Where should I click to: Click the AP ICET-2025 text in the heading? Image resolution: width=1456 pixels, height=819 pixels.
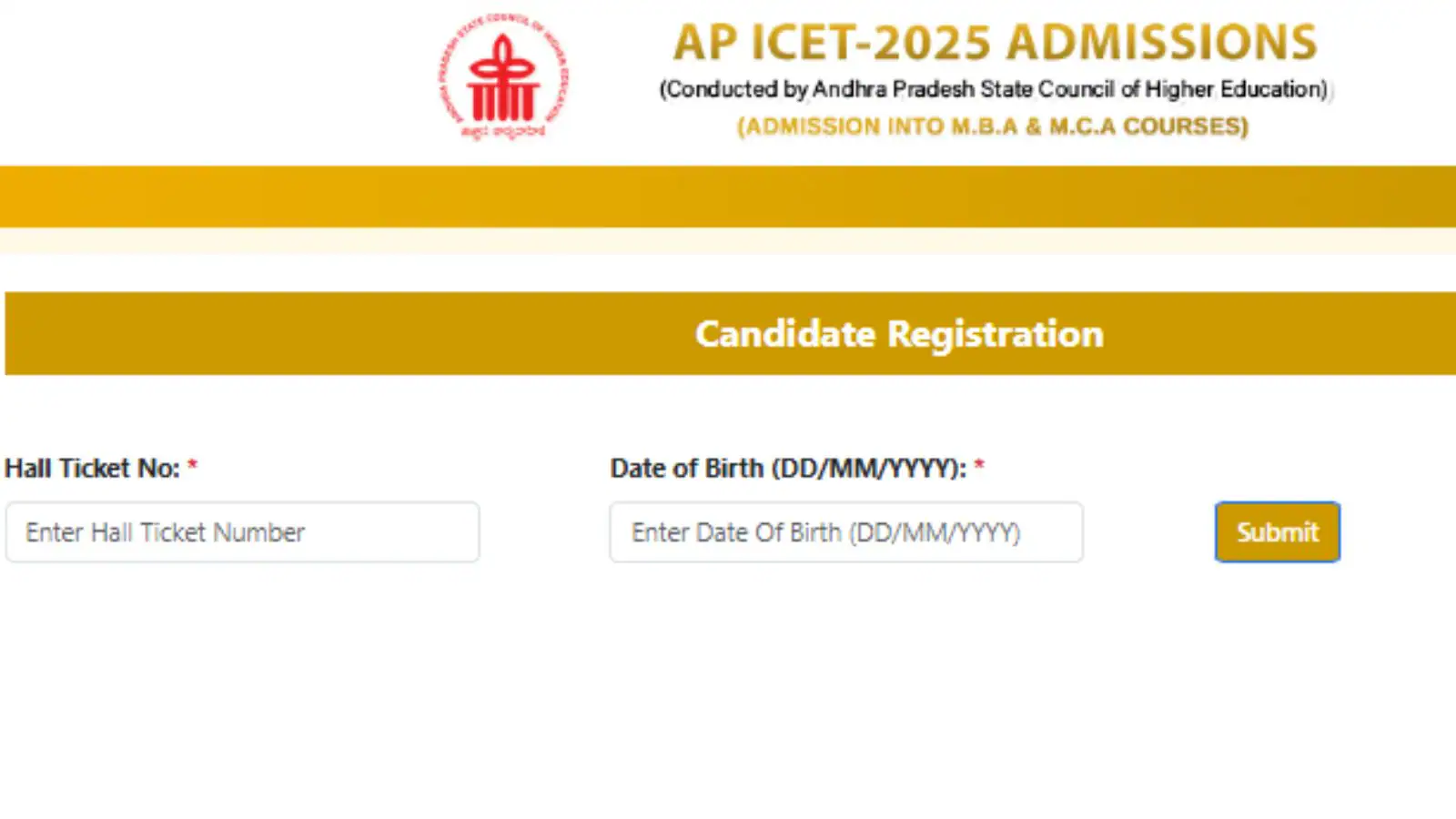[x=832, y=42]
